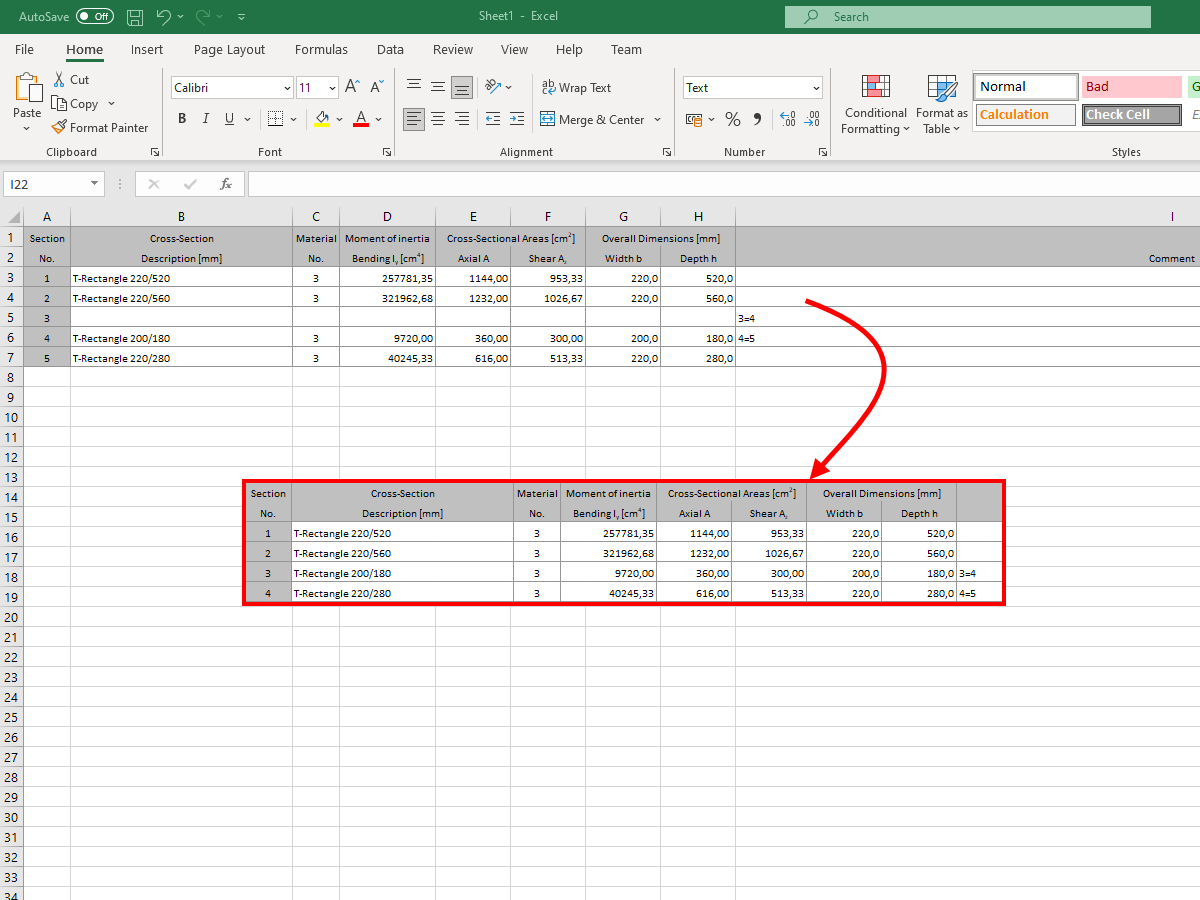Switch to the Review tab
The image size is (1200, 900).
pos(453,49)
